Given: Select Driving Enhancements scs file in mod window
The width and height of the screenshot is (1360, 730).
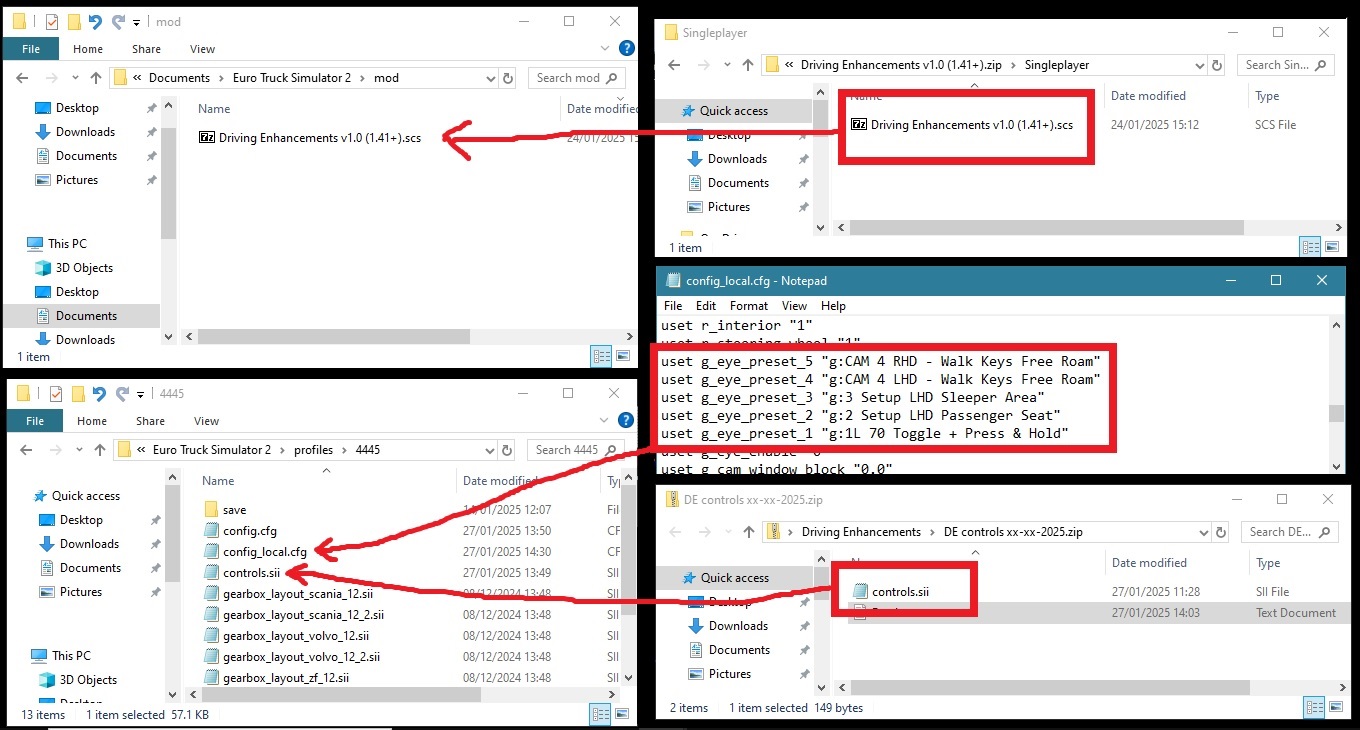Looking at the screenshot, I should (310, 138).
